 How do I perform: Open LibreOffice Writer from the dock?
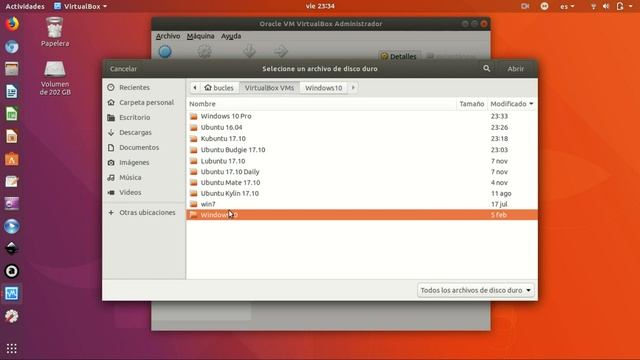12,91
